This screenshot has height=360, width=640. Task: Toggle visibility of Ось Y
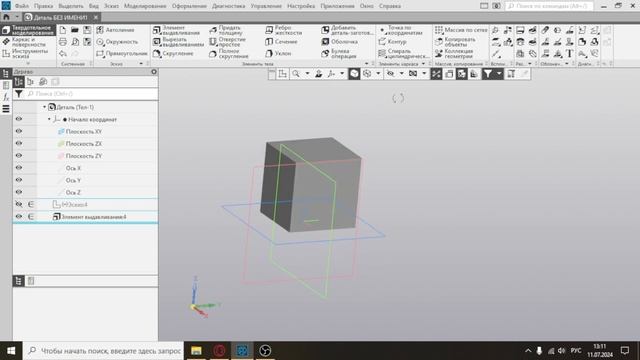pyautogui.click(x=19, y=180)
